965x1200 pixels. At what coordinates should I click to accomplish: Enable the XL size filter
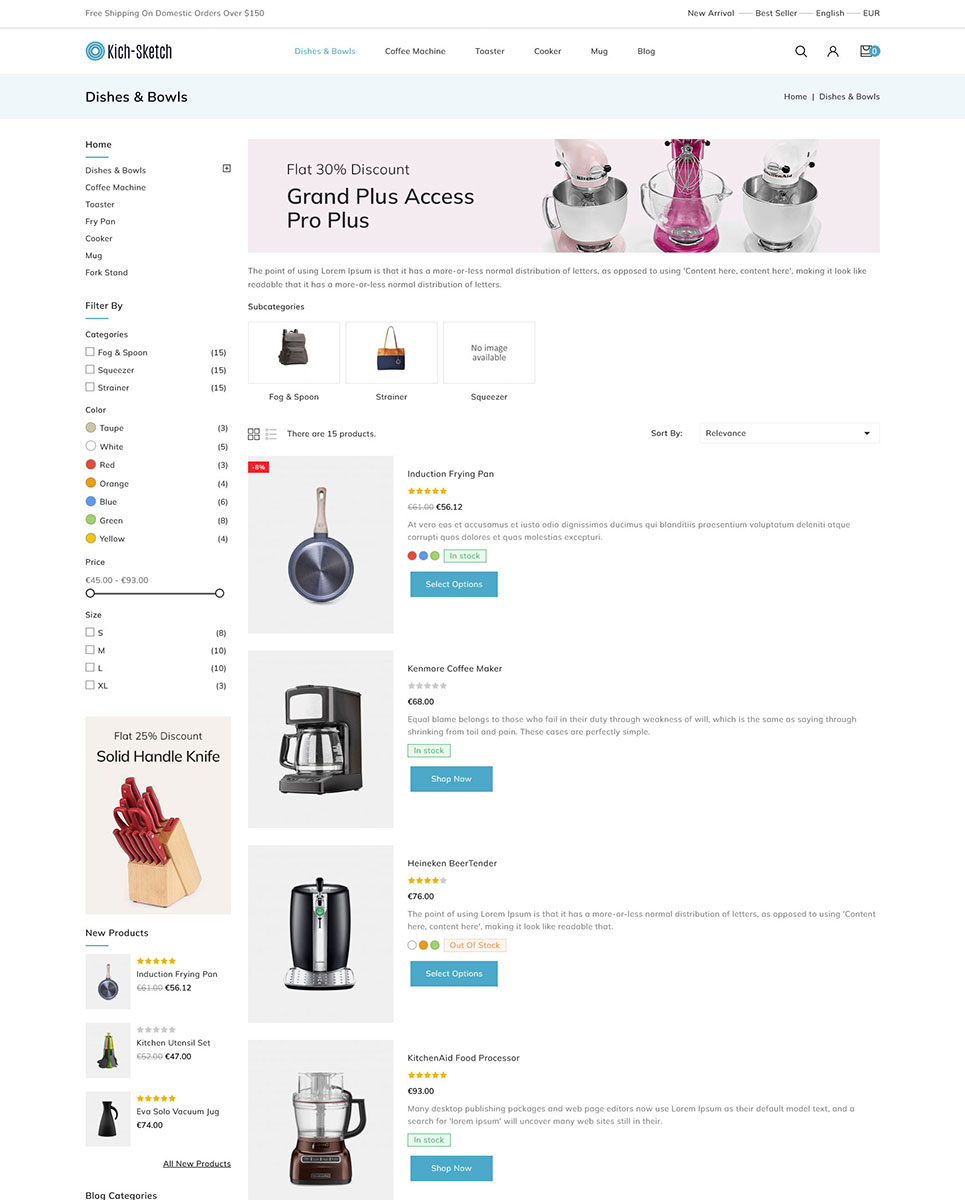coord(90,685)
